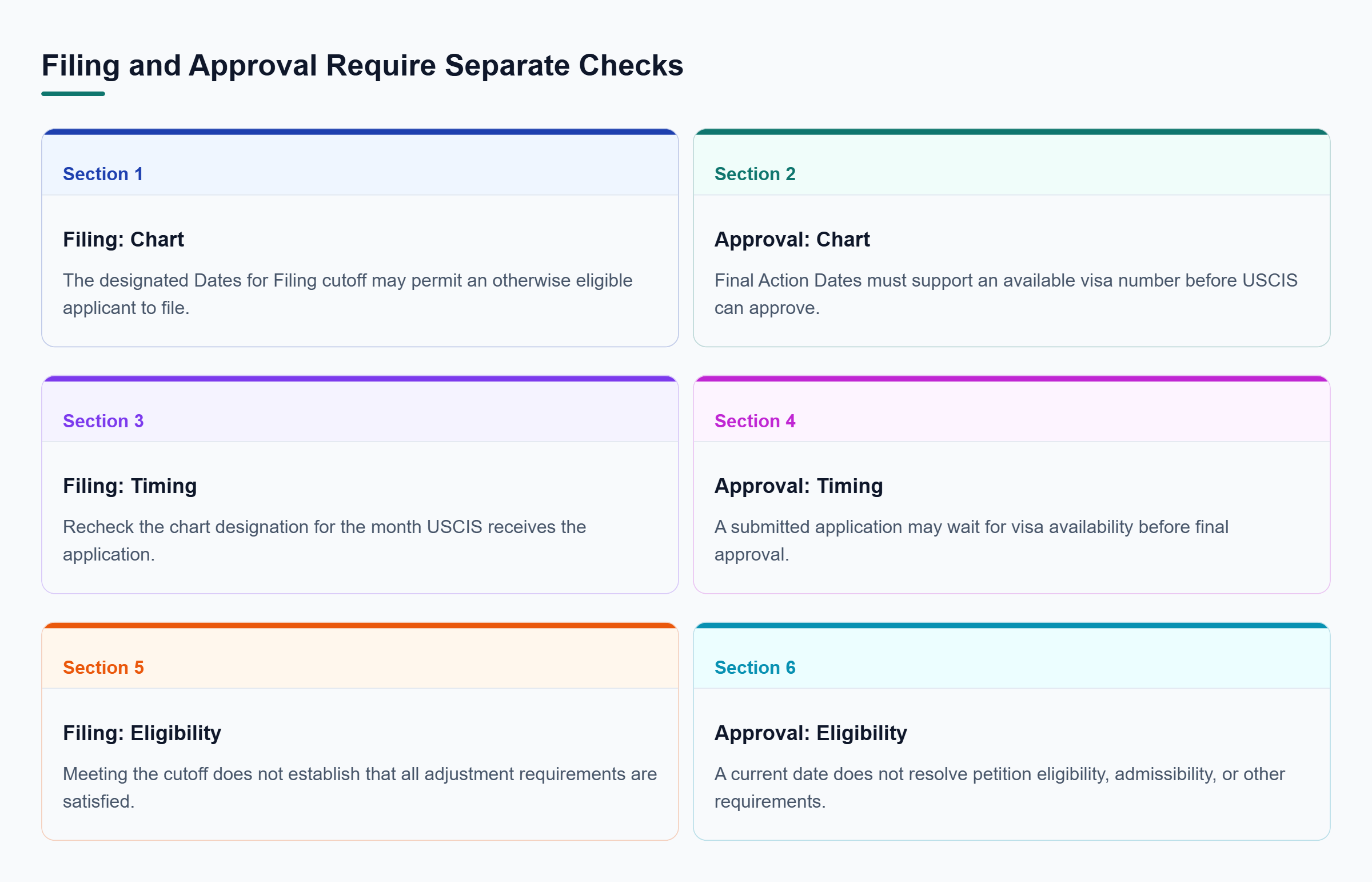Select the 'Section 4' header label

pos(755,421)
